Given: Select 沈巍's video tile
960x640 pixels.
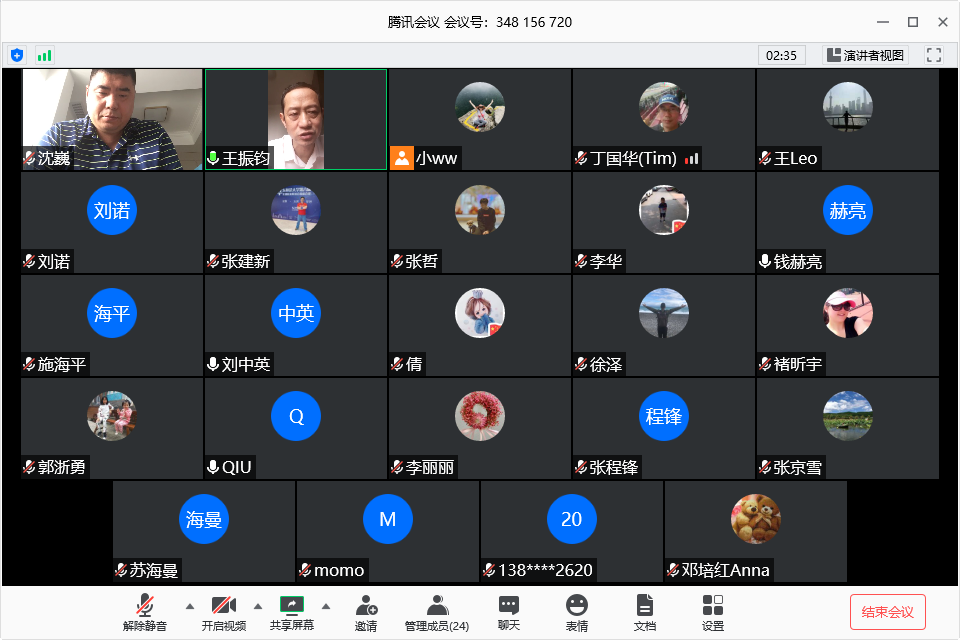Looking at the screenshot, I should coord(112,119).
